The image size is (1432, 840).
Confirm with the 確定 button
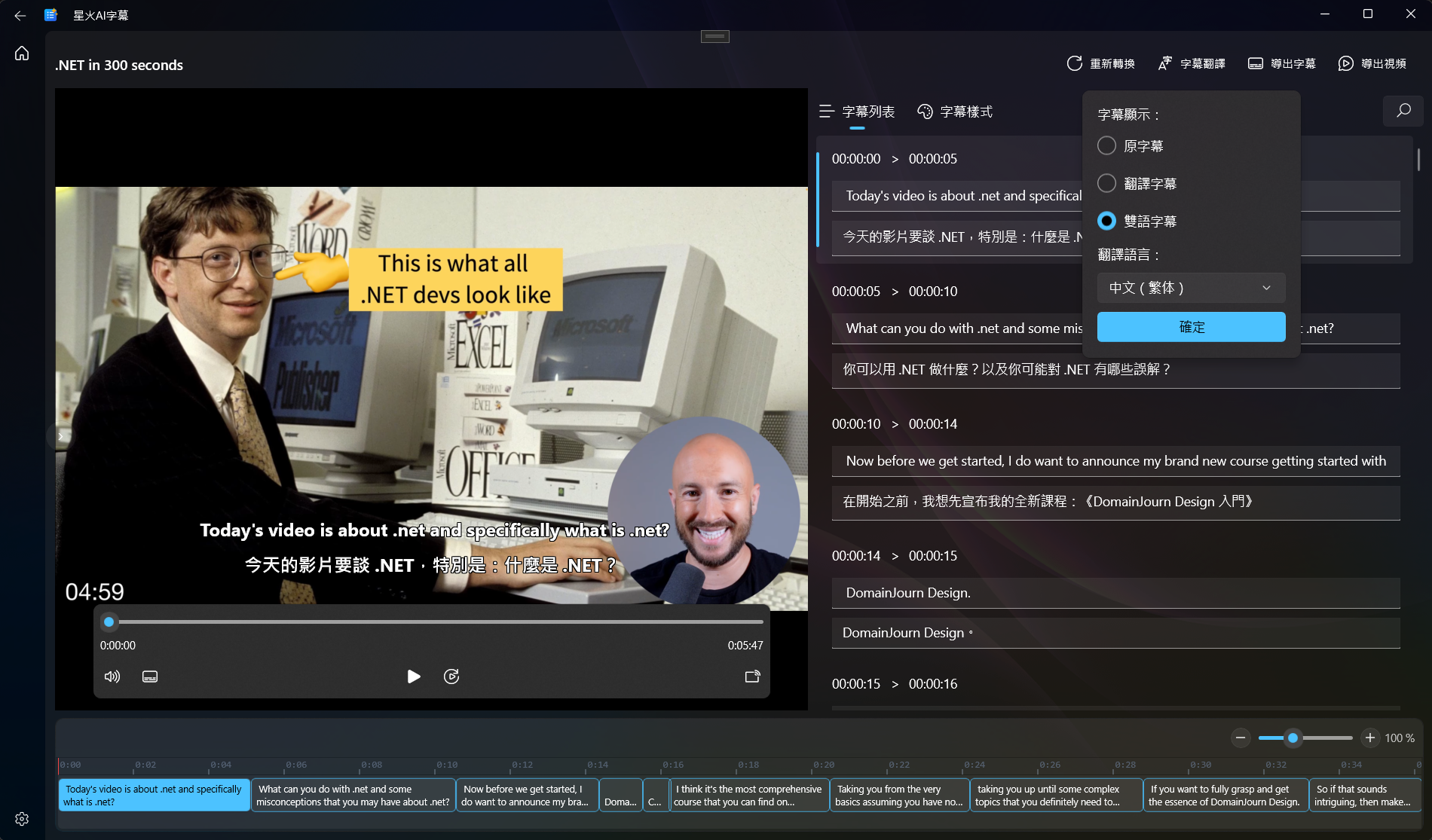[1191, 327]
